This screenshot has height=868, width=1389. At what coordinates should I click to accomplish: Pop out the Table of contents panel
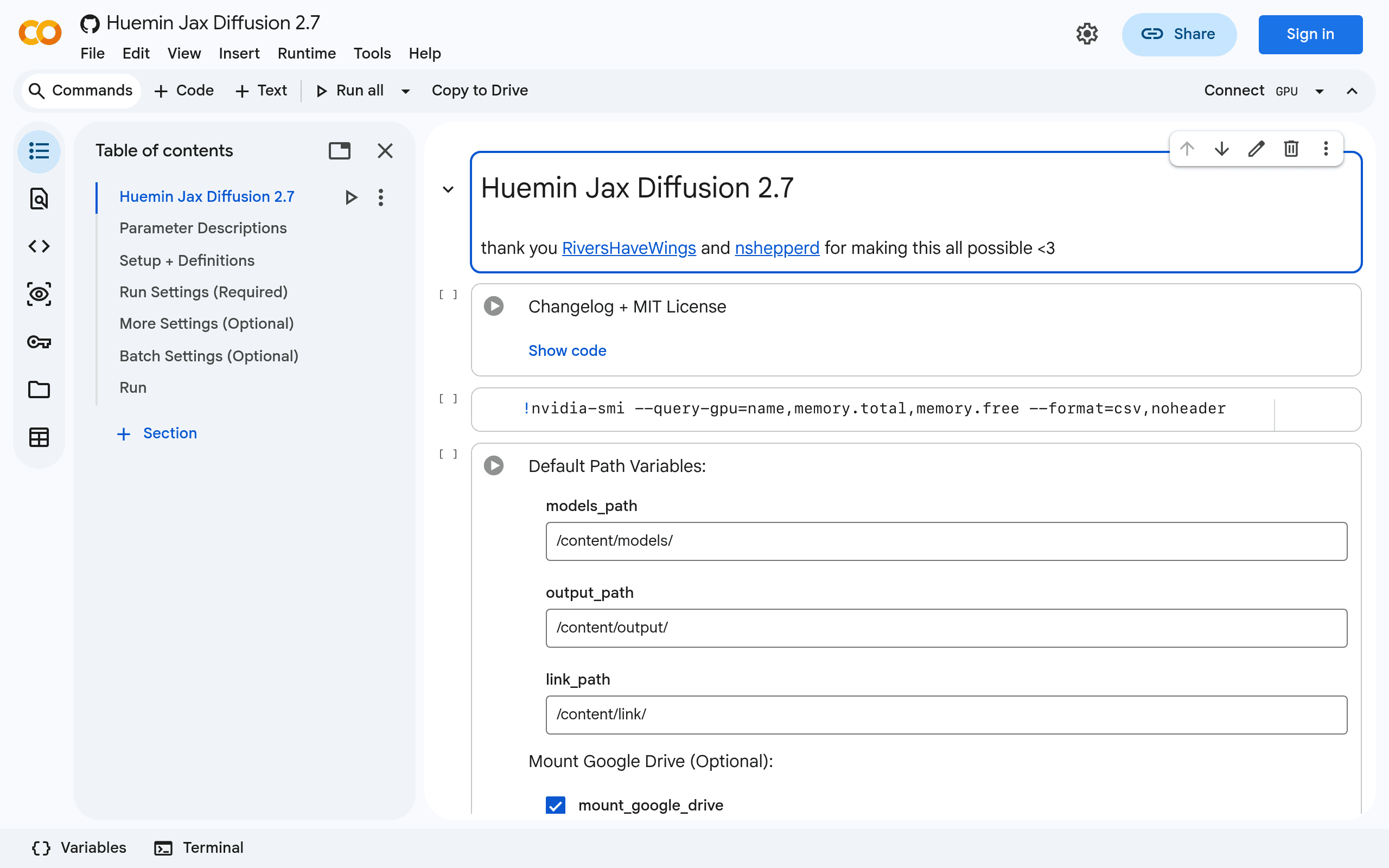point(339,150)
